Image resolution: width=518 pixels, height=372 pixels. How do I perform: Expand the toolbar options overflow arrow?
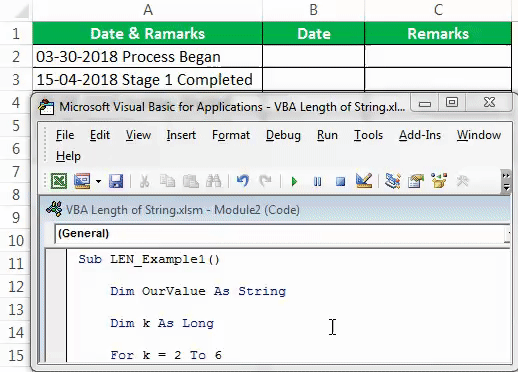[x=506, y=181]
